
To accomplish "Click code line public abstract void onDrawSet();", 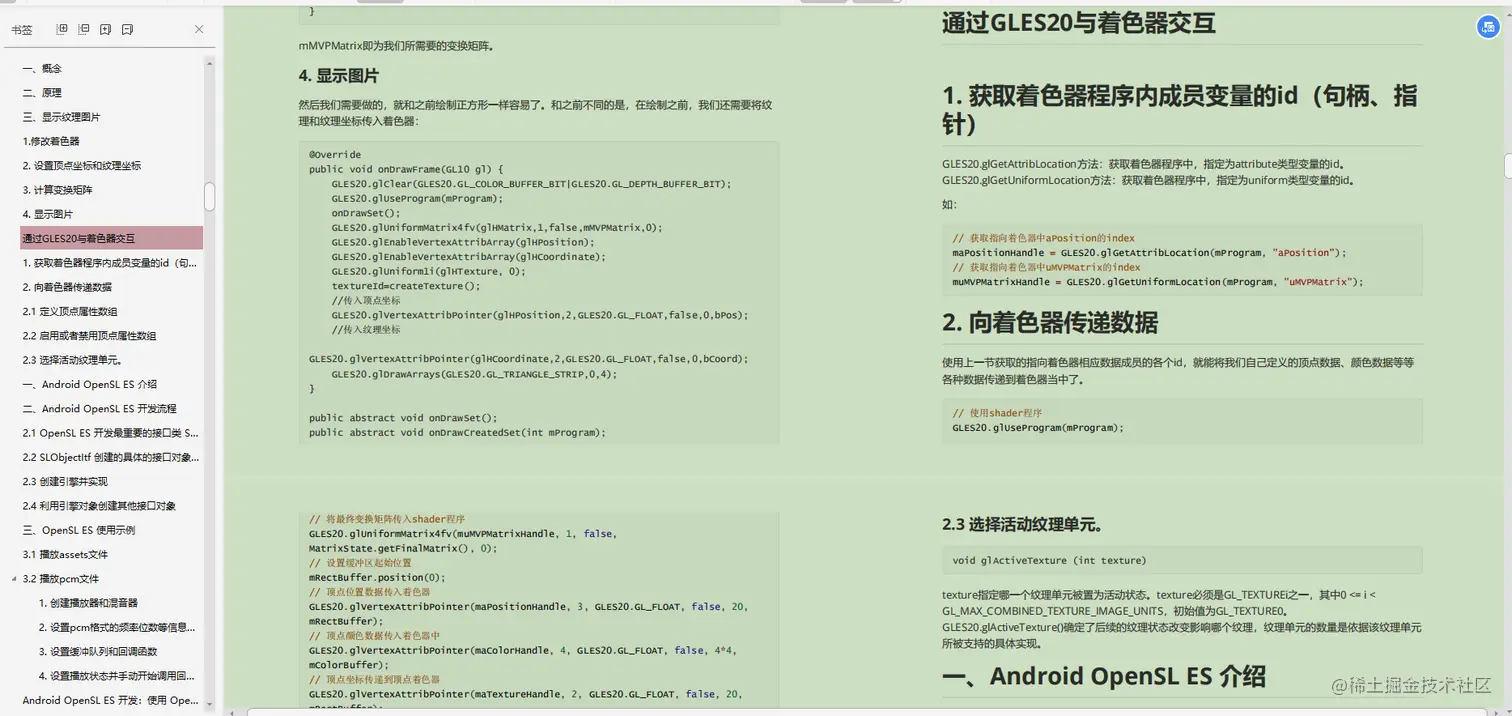I will pyautogui.click(x=403, y=418).
